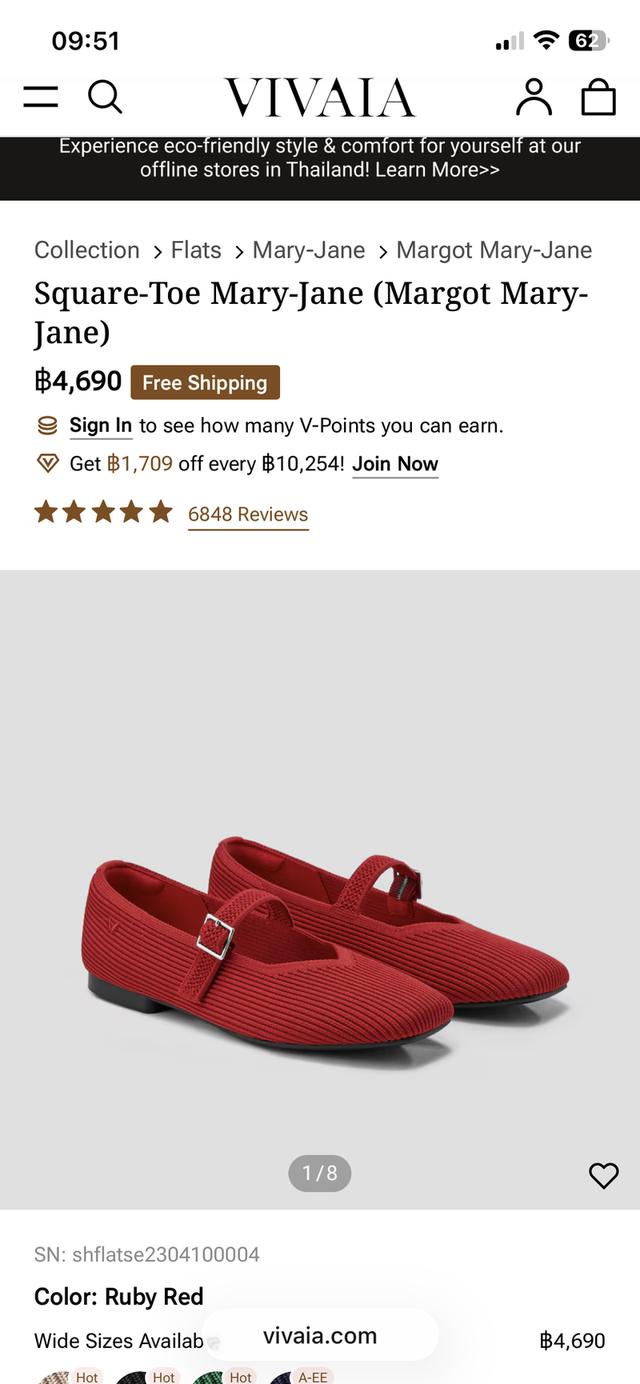Screen dimensions: 640x1384
Task: Tap the five-star rating
Action: coord(103,513)
